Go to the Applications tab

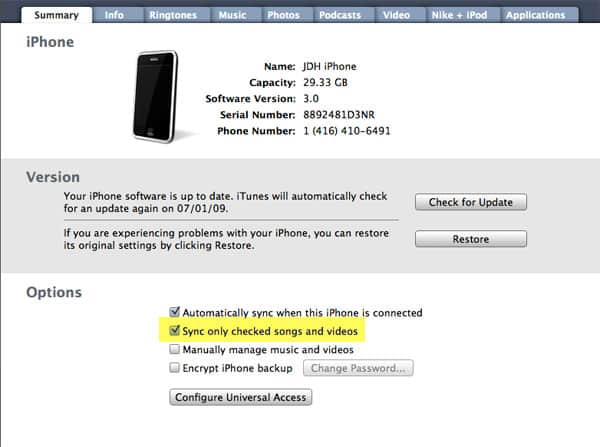click(536, 15)
